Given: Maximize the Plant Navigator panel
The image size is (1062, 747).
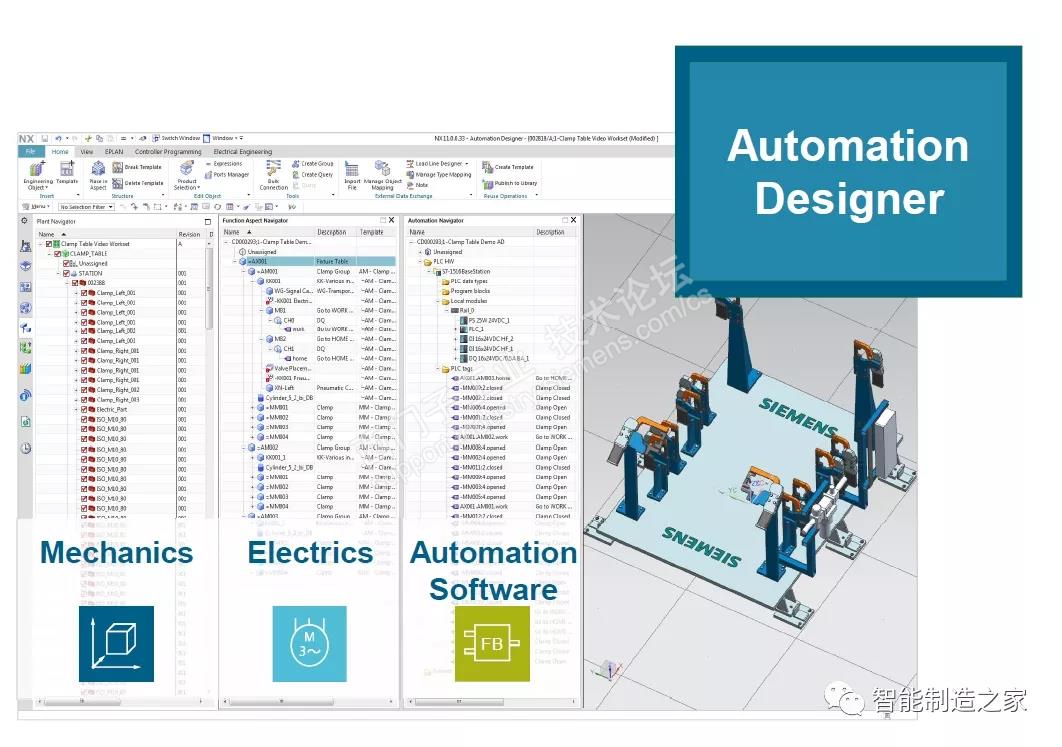Looking at the screenshot, I should pos(208,221).
